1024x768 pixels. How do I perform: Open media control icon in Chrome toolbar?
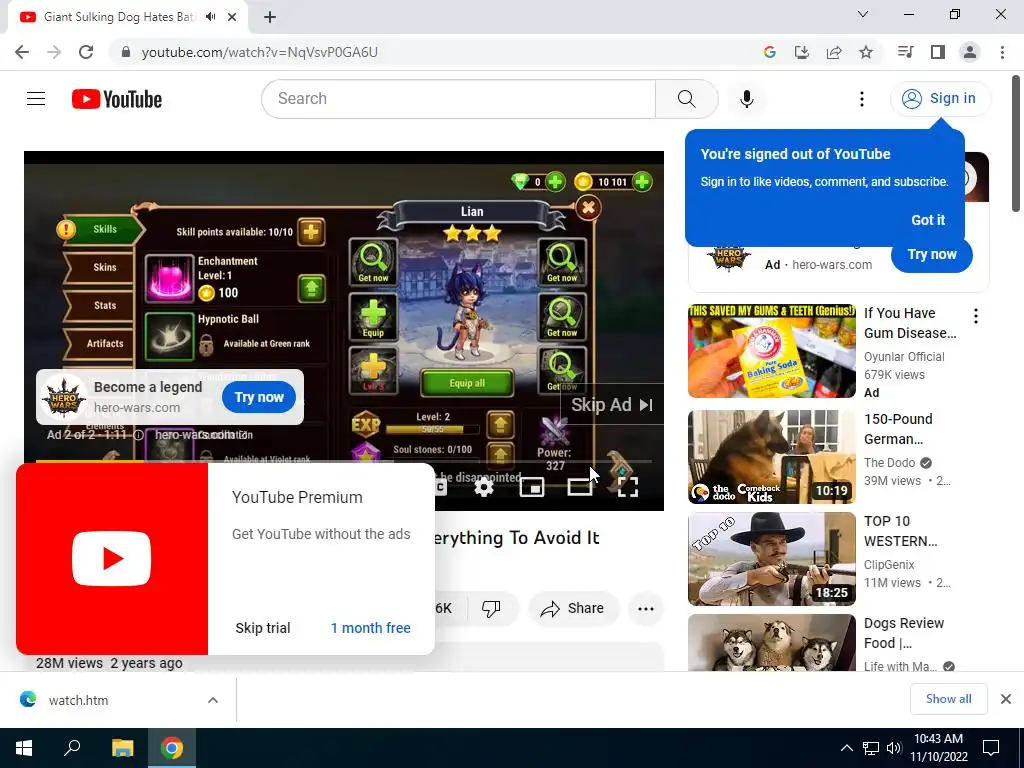pos(905,52)
